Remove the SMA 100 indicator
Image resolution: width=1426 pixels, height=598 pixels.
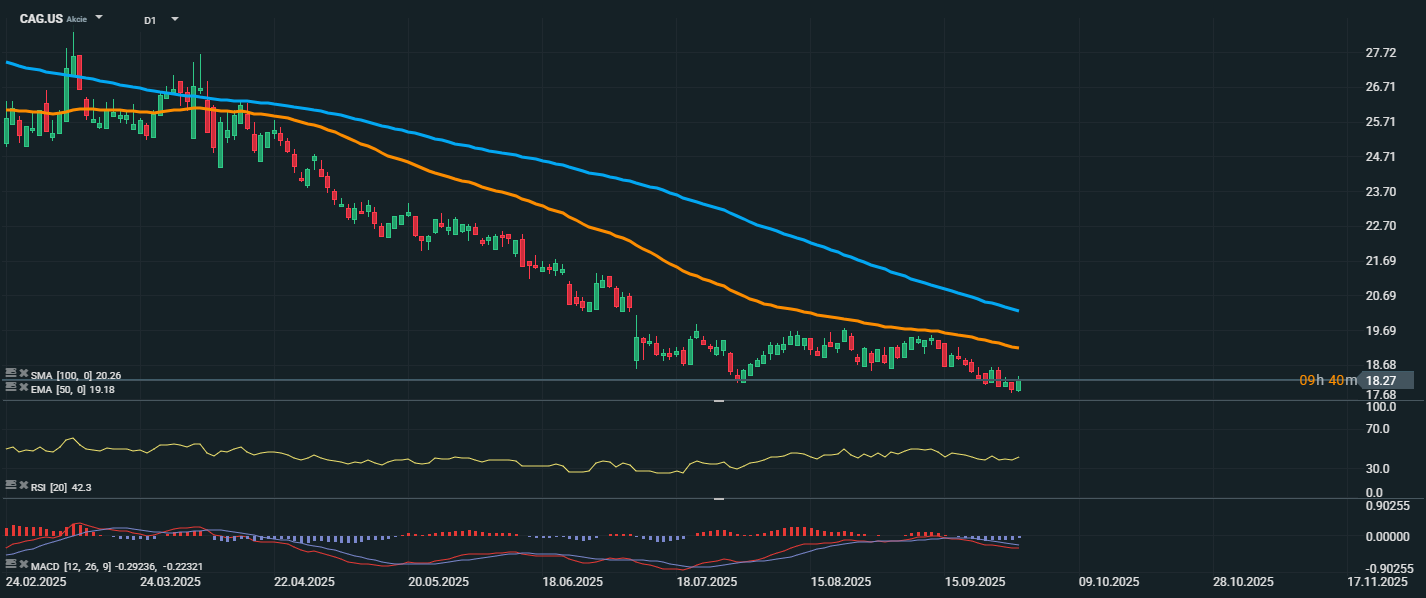(22, 373)
